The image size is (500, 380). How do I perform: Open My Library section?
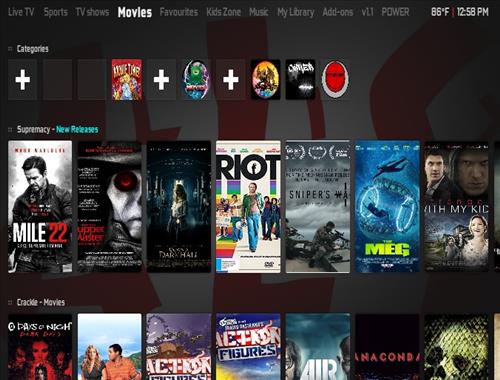[296, 12]
